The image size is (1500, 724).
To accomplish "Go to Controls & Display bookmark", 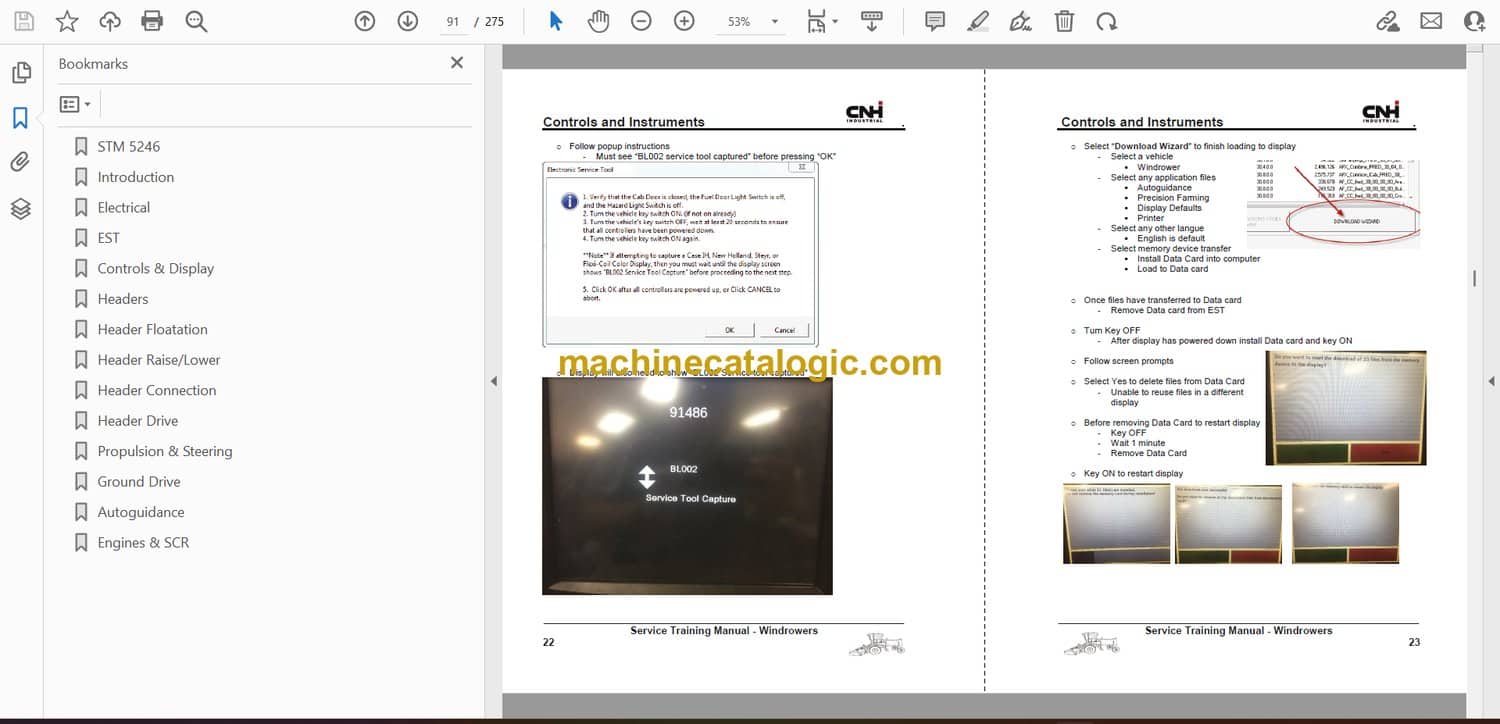I will tap(156, 268).
